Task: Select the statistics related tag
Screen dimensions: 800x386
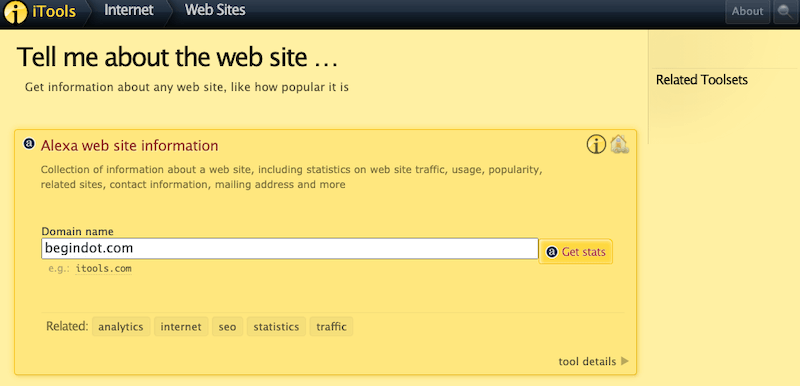Action: [277, 327]
